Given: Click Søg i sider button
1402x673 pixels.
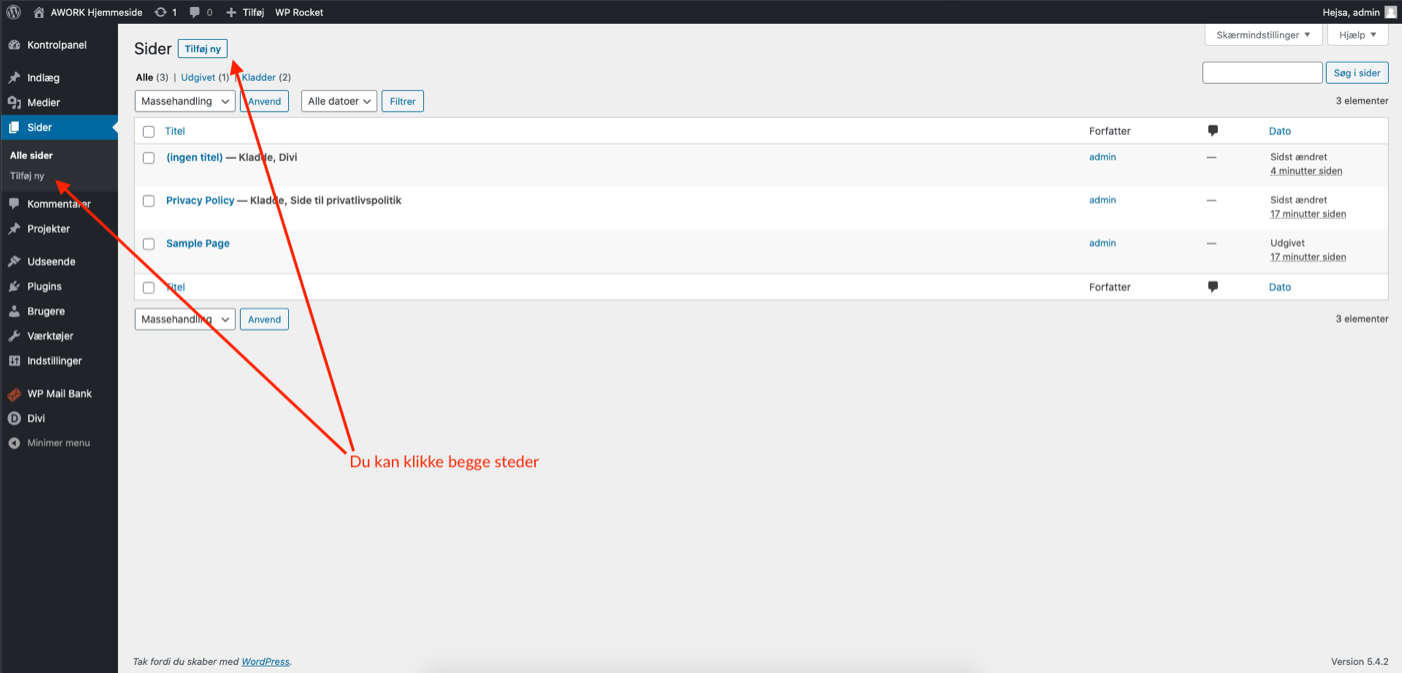Looking at the screenshot, I should tap(1357, 73).
